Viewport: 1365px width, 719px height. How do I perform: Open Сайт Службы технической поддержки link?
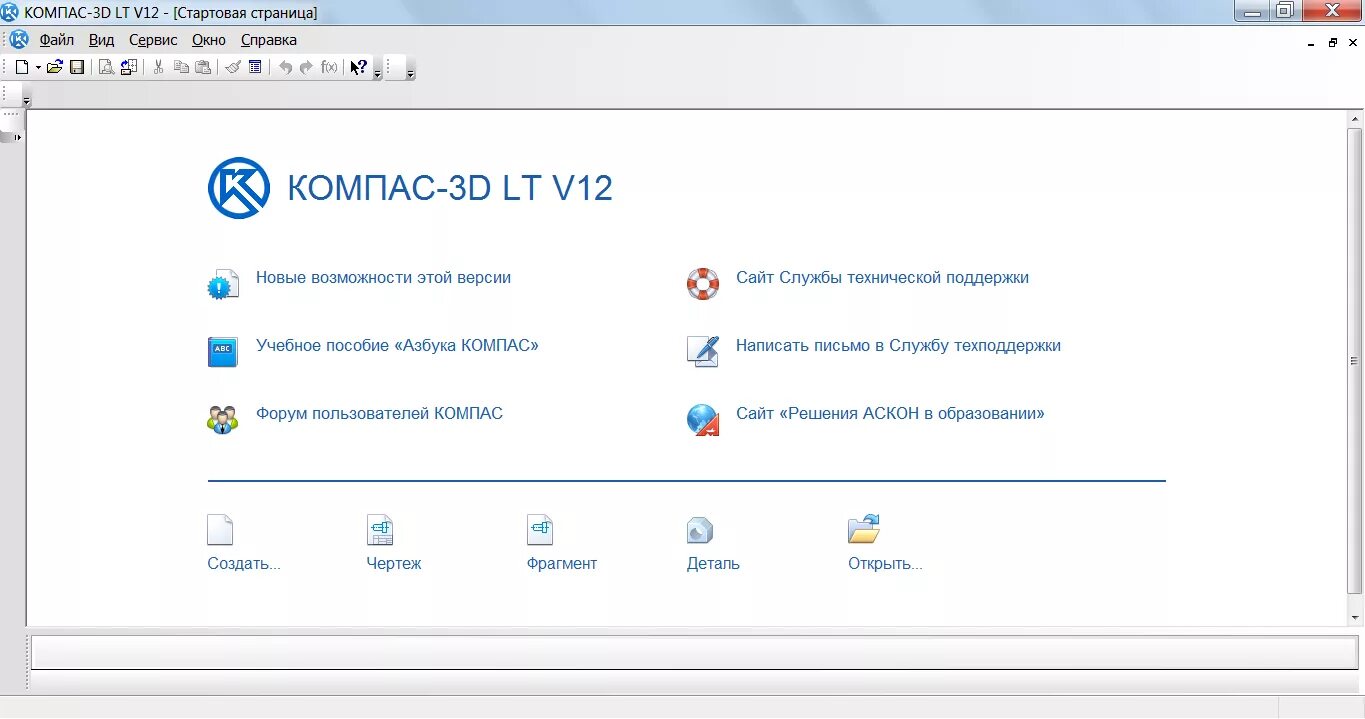(882, 278)
